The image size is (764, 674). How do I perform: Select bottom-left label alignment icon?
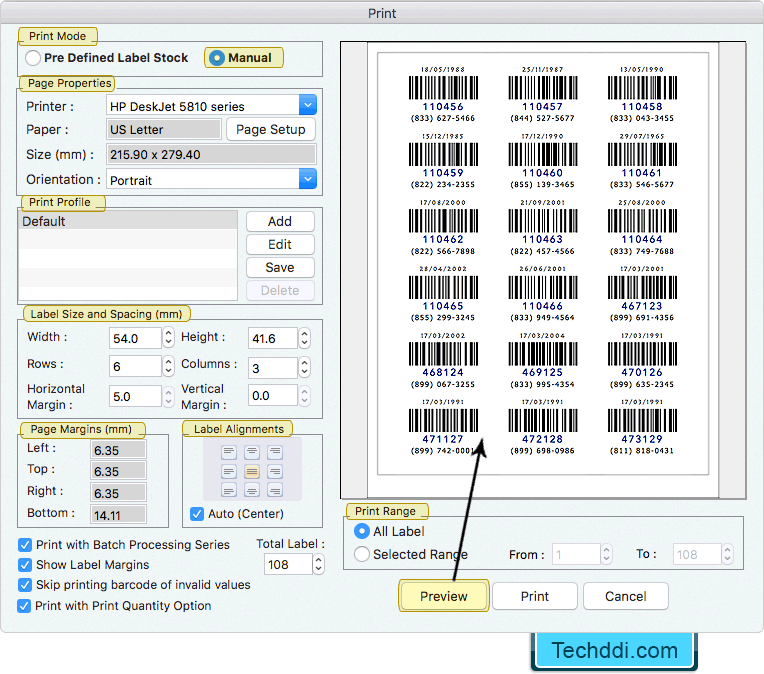coord(229,490)
